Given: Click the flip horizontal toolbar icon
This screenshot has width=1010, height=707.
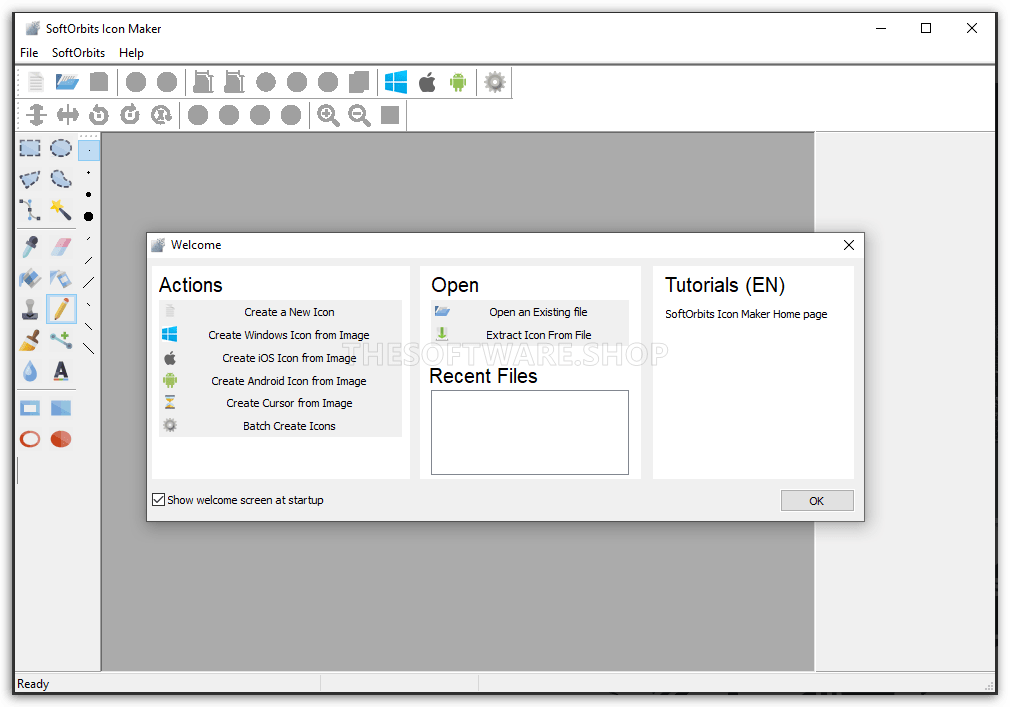Looking at the screenshot, I should (68, 115).
